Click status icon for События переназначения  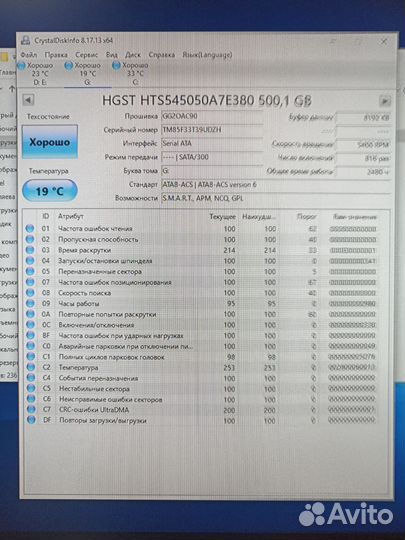coord(31,378)
